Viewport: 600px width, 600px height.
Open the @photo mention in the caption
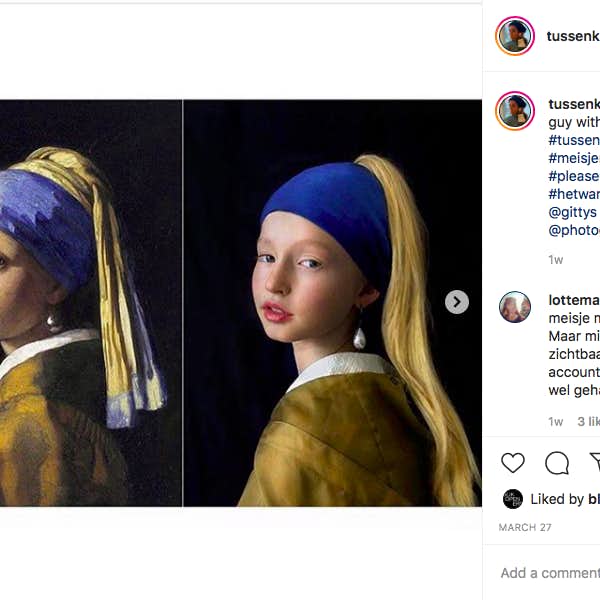click(574, 230)
